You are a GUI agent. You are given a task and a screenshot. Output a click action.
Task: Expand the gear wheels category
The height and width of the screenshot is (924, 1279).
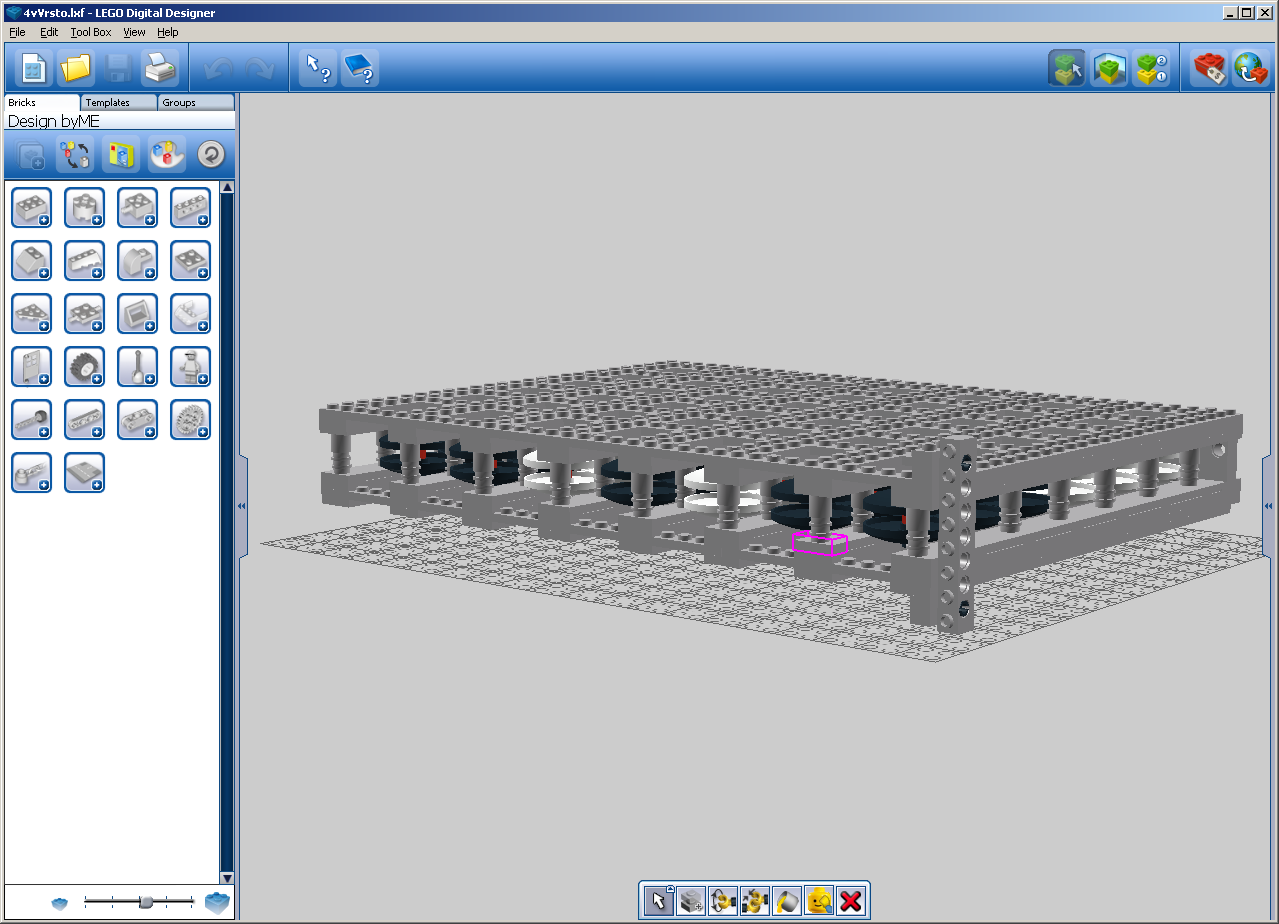[191, 420]
